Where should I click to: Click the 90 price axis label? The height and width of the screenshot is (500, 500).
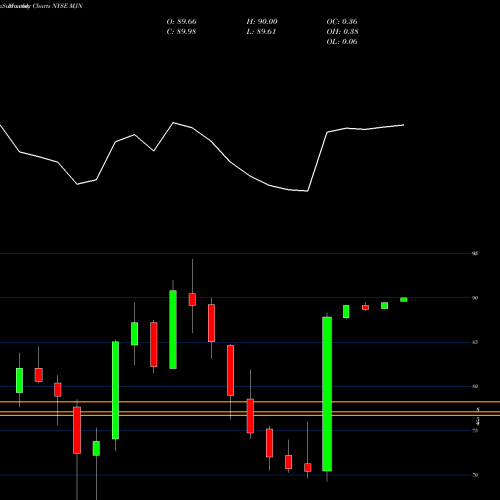point(475,298)
